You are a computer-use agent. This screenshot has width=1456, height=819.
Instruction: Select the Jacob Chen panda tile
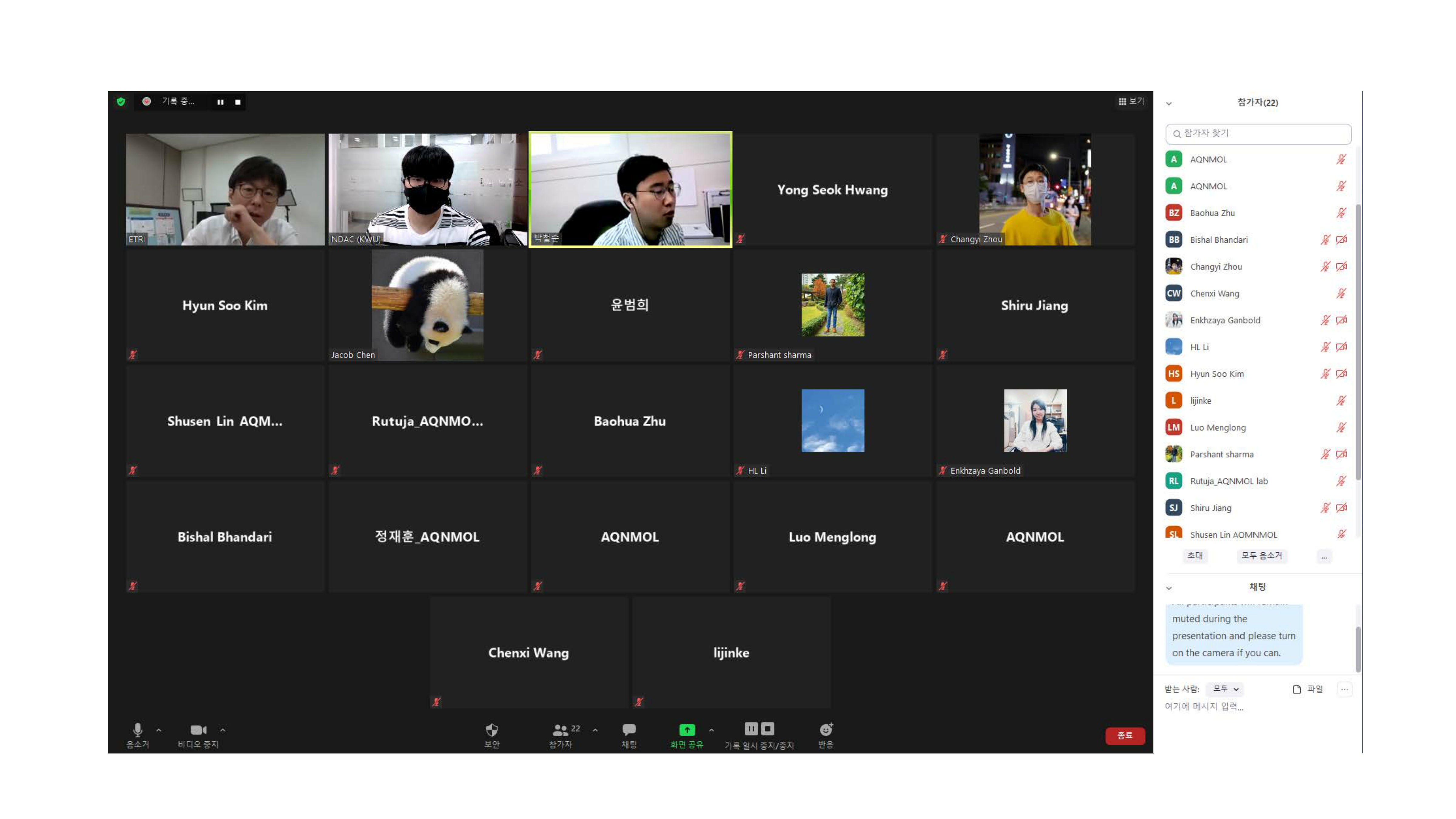pos(427,305)
